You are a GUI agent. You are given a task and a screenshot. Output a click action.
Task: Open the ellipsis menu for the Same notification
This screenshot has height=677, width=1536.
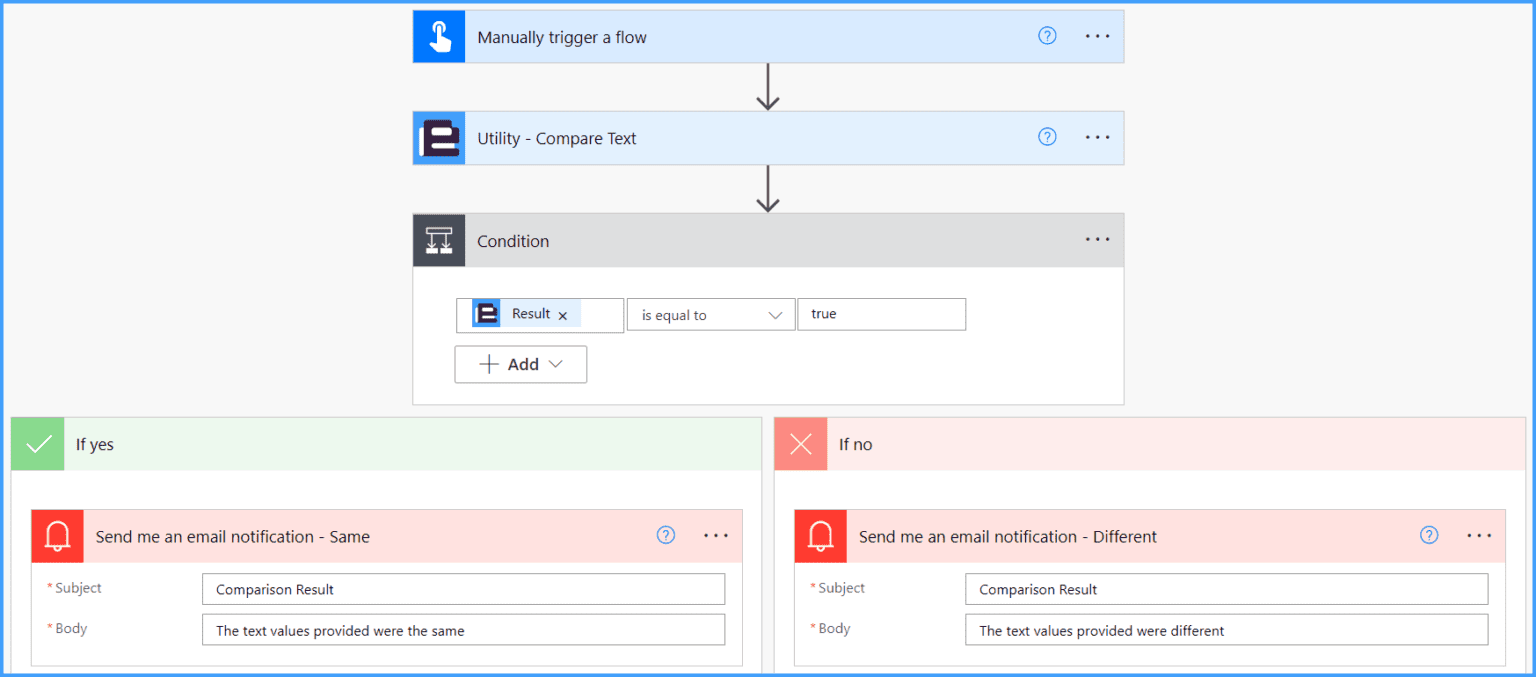(x=716, y=536)
